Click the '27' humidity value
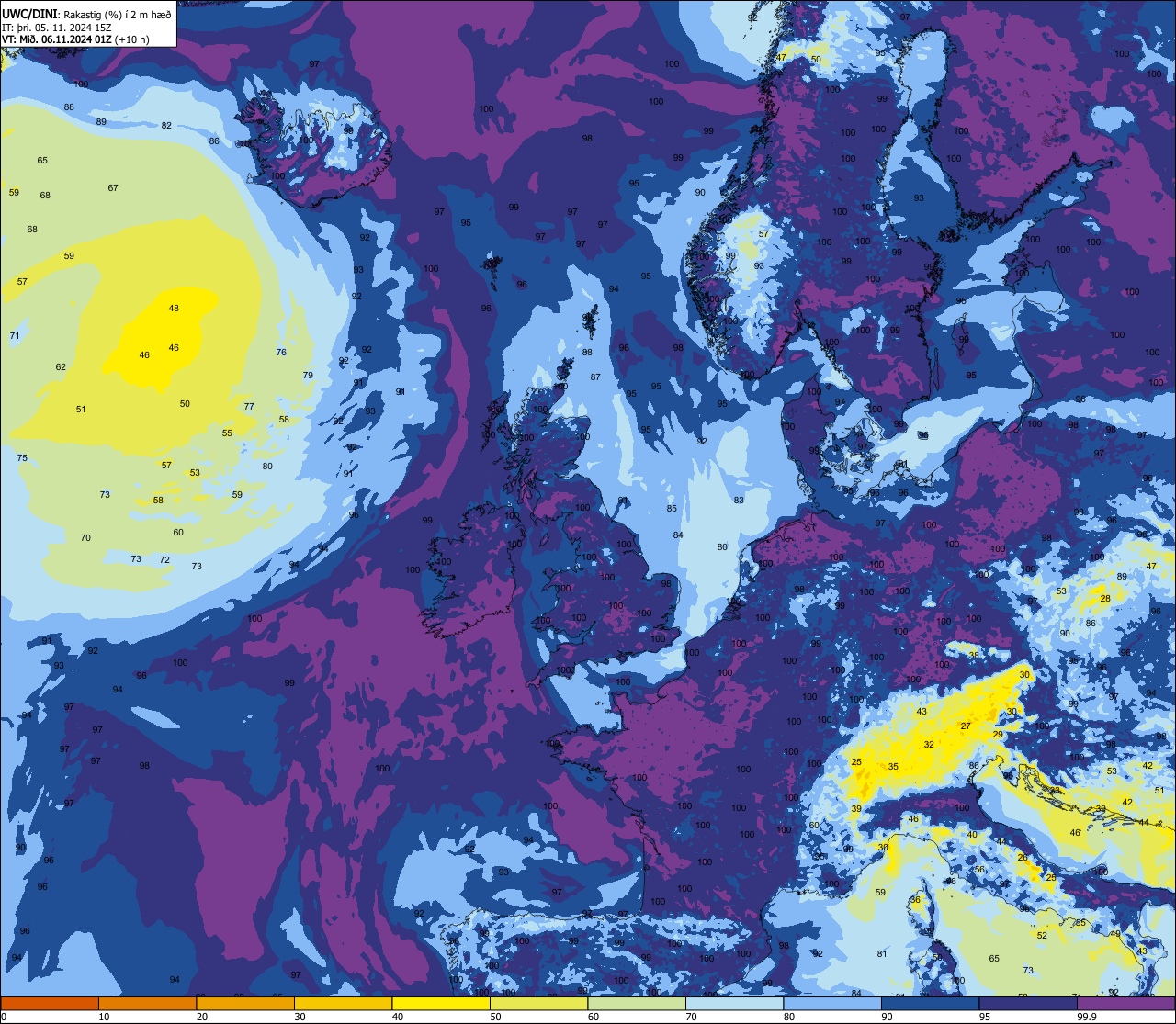Image resolution: width=1176 pixels, height=1024 pixels. point(966,726)
